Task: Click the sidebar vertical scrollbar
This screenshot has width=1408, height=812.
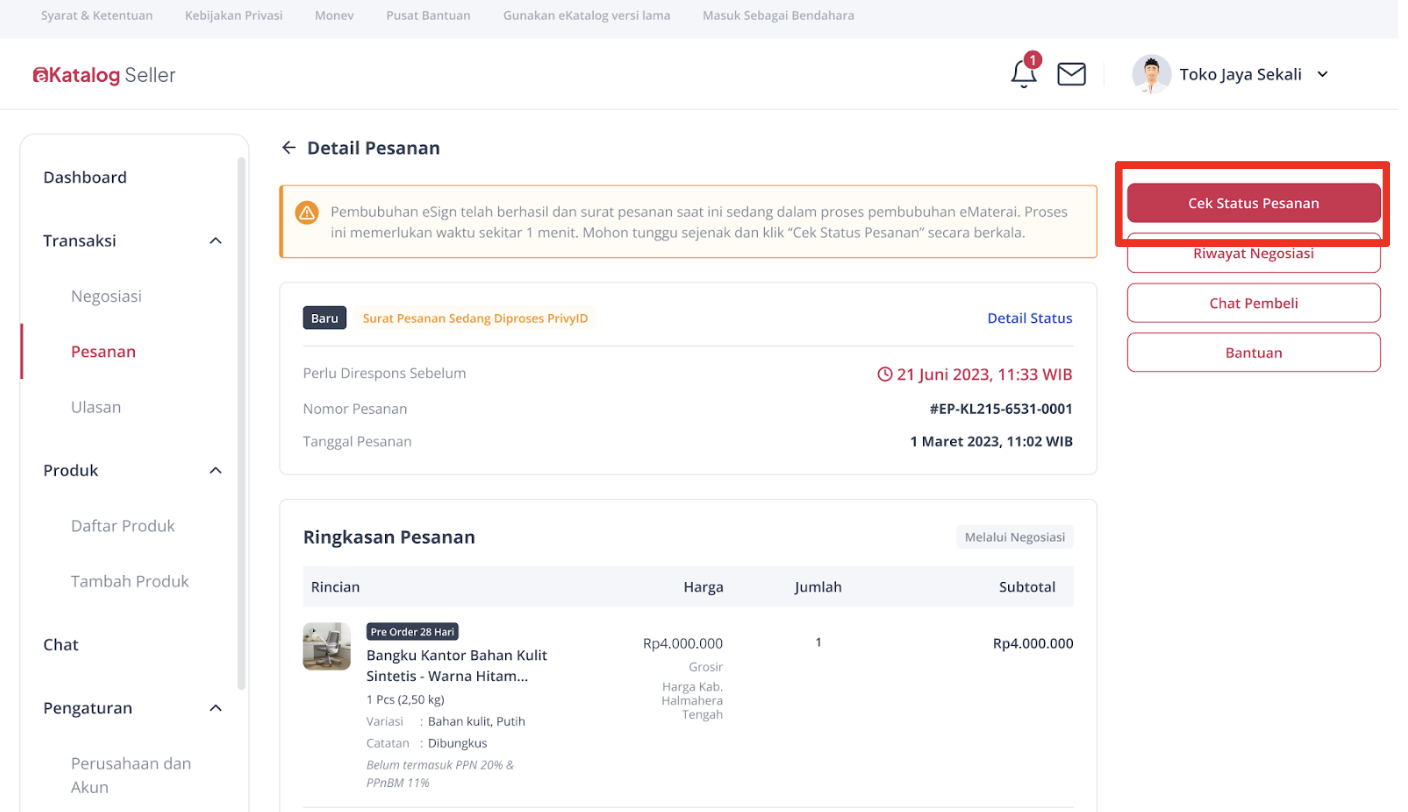Action: 241,423
